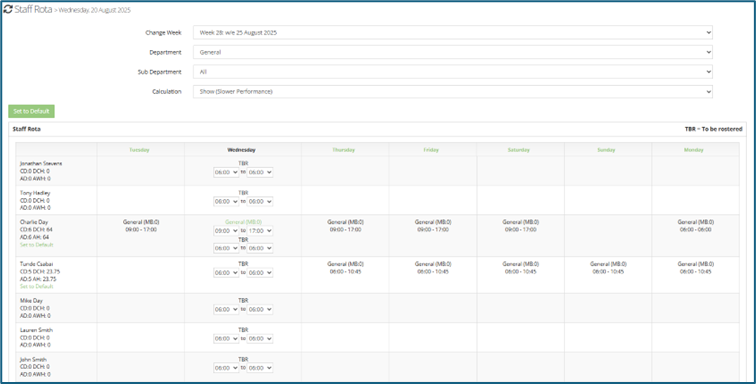
Task: Select Tunde Csabai's name
Action: tap(37, 264)
